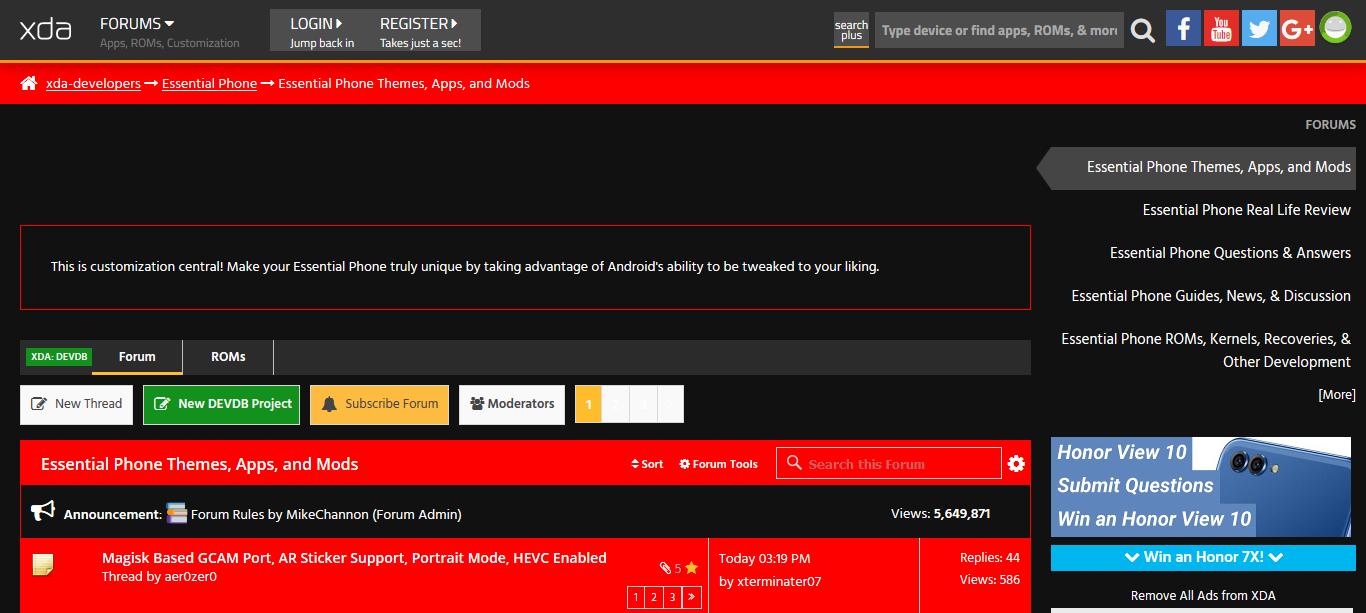The height and width of the screenshot is (613, 1366).
Task: Open the Sort dropdown
Action: click(x=647, y=464)
